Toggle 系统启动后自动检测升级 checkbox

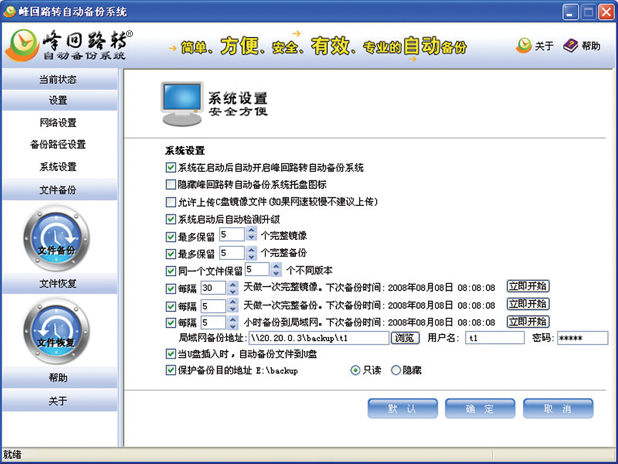171,219
